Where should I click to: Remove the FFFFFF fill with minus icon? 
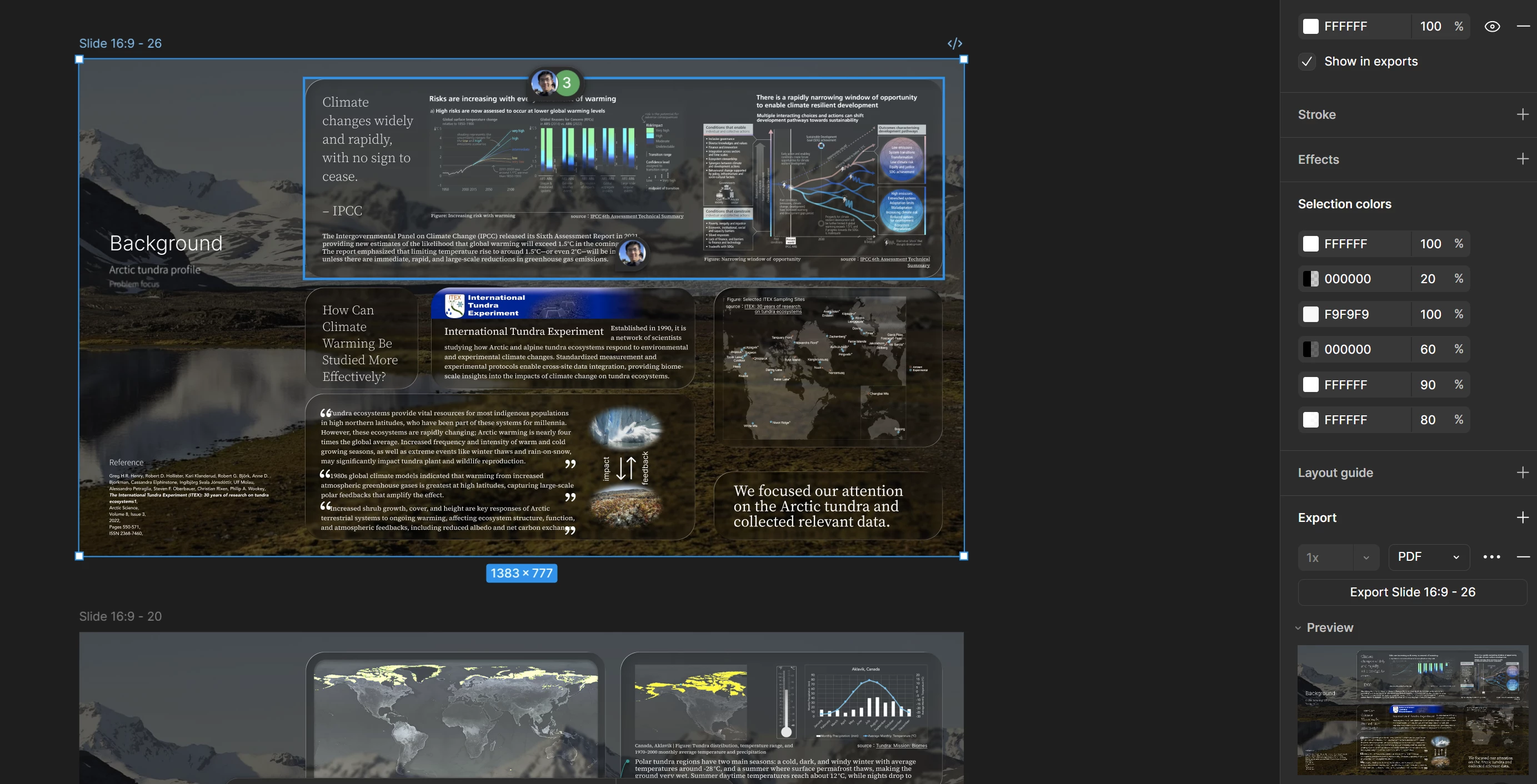click(1523, 26)
